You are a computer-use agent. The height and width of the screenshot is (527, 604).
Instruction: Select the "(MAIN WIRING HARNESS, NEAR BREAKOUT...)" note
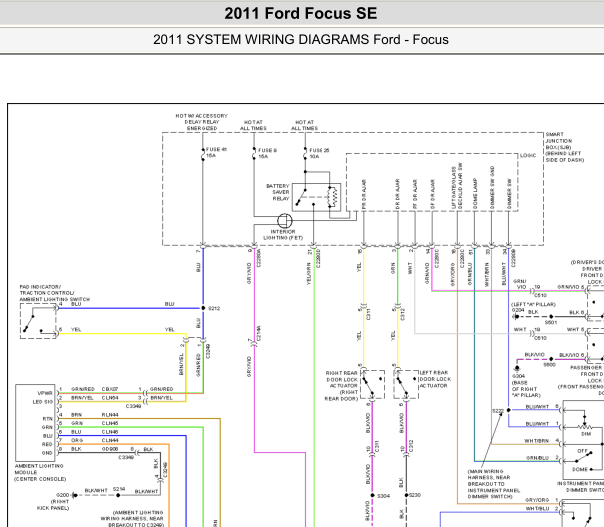[x=494, y=484]
